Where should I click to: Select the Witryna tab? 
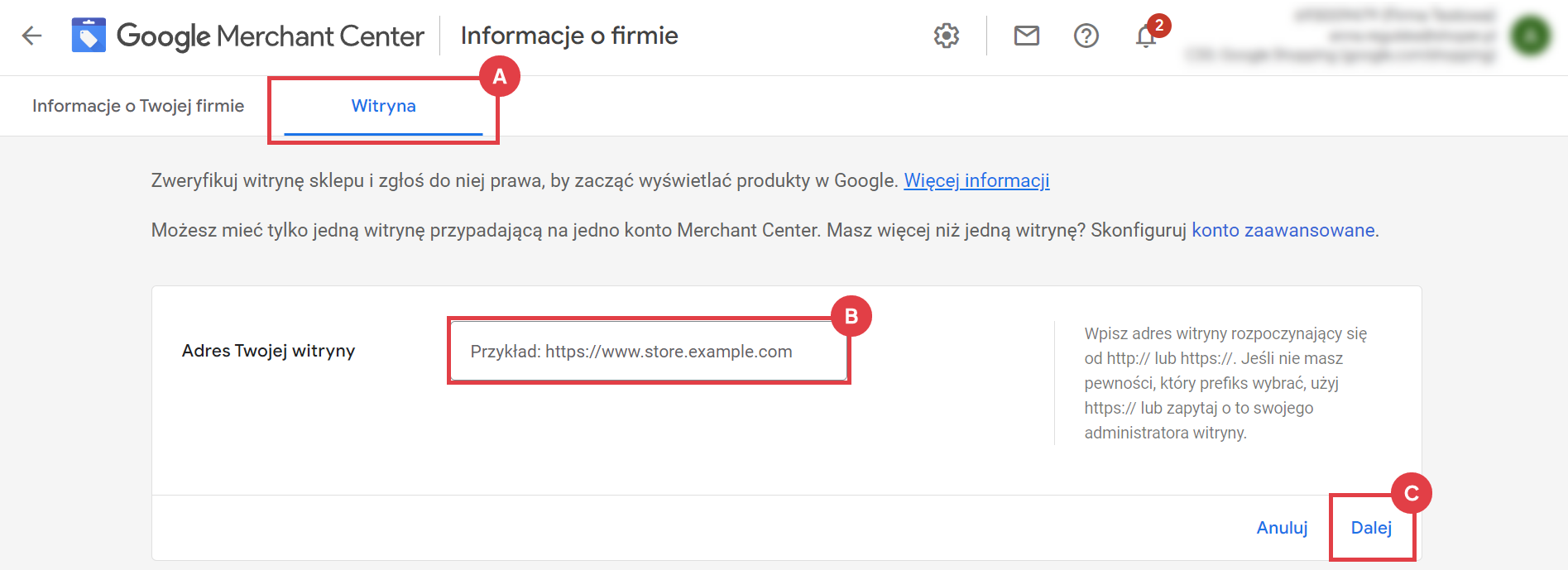(383, 106)
